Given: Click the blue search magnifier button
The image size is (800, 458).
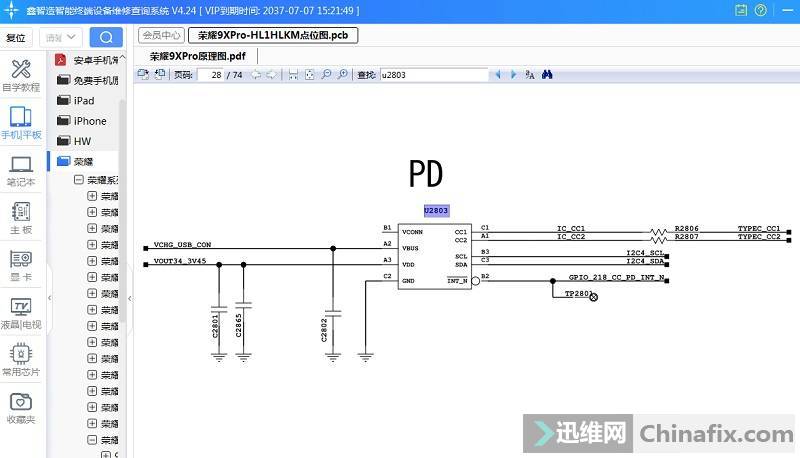Looking at the screenshot, I should click(x=106, y=37).
